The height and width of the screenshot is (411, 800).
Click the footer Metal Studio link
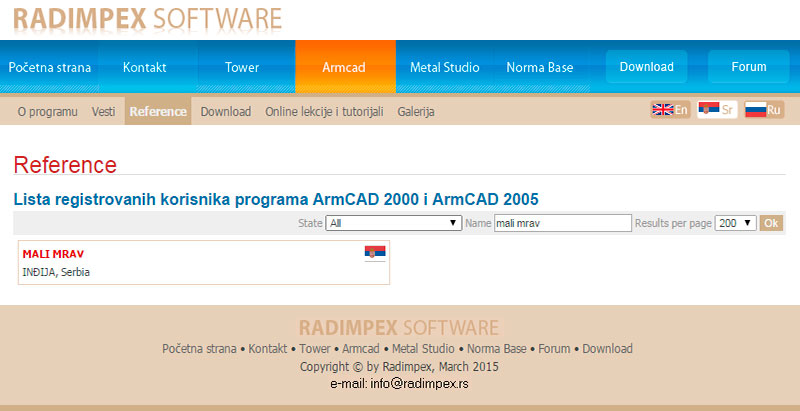[x=423, y=349]
